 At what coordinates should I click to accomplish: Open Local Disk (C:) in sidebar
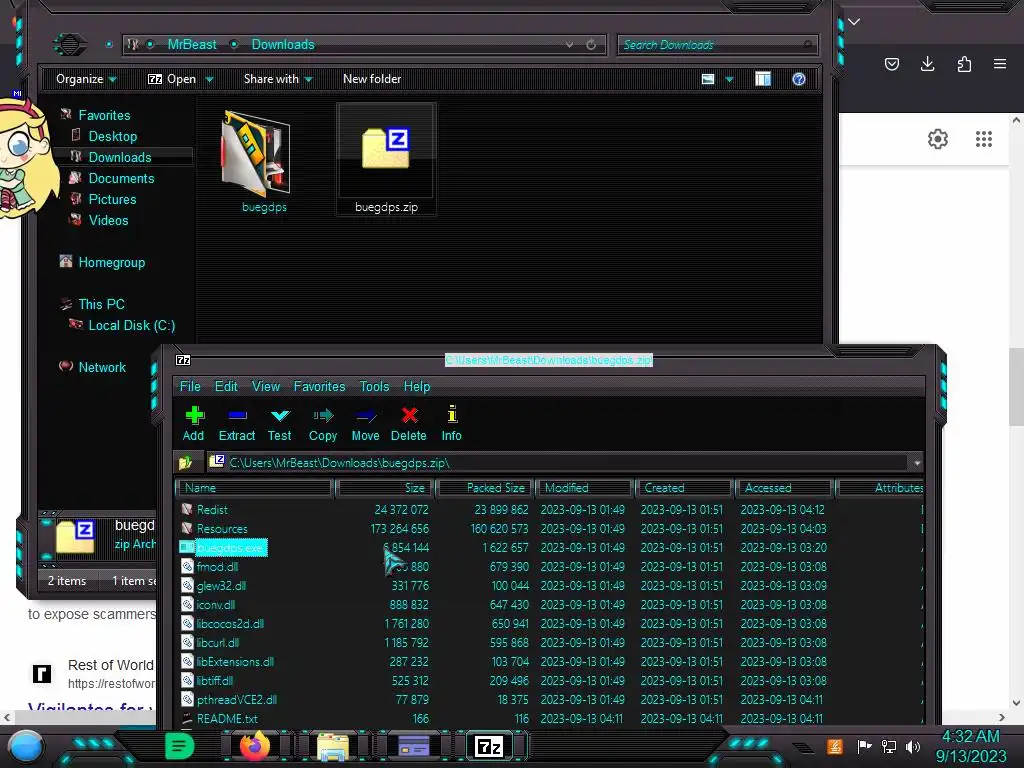[131, 325]
